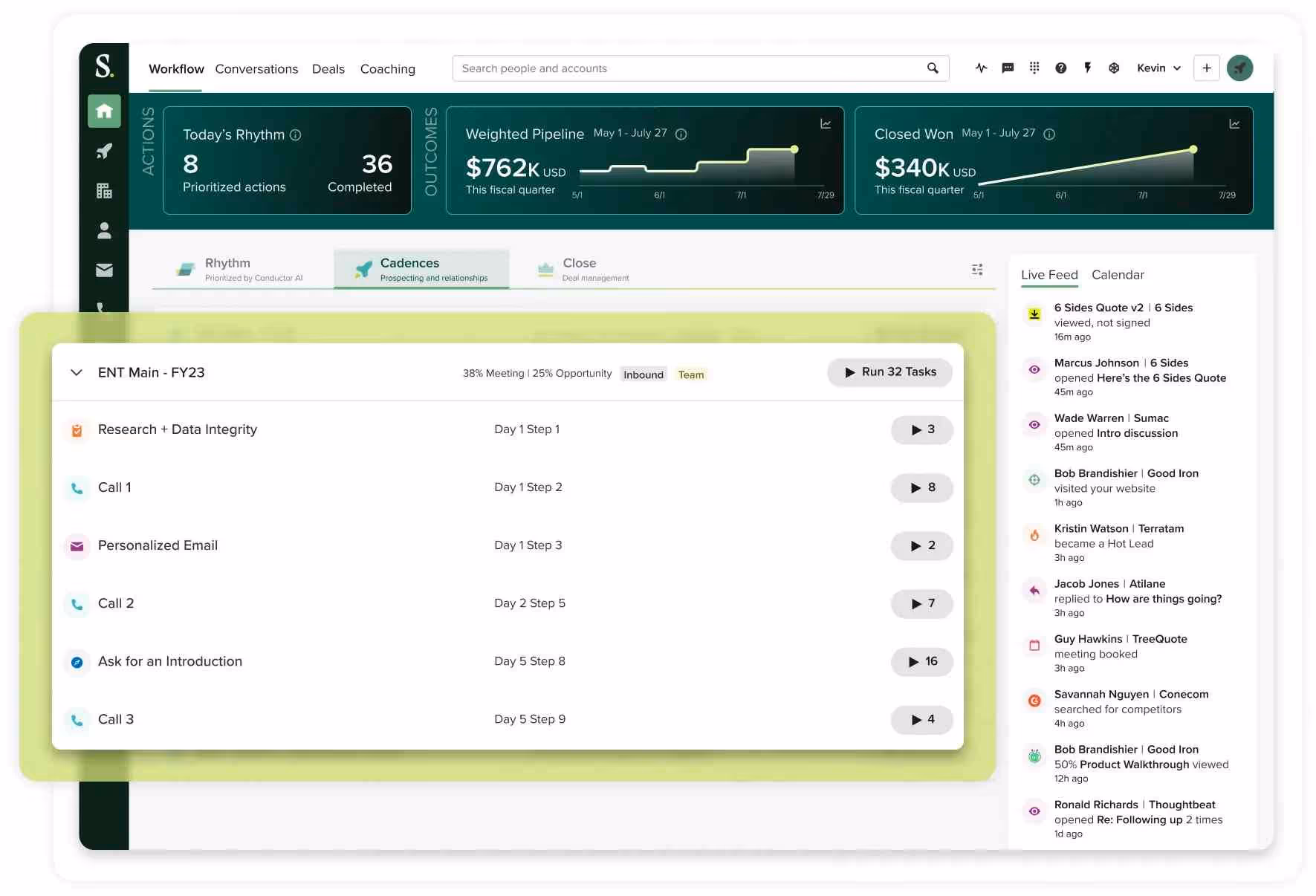Click the activity pulse icon in top bar
The image size is (1316, 896).
981,68
